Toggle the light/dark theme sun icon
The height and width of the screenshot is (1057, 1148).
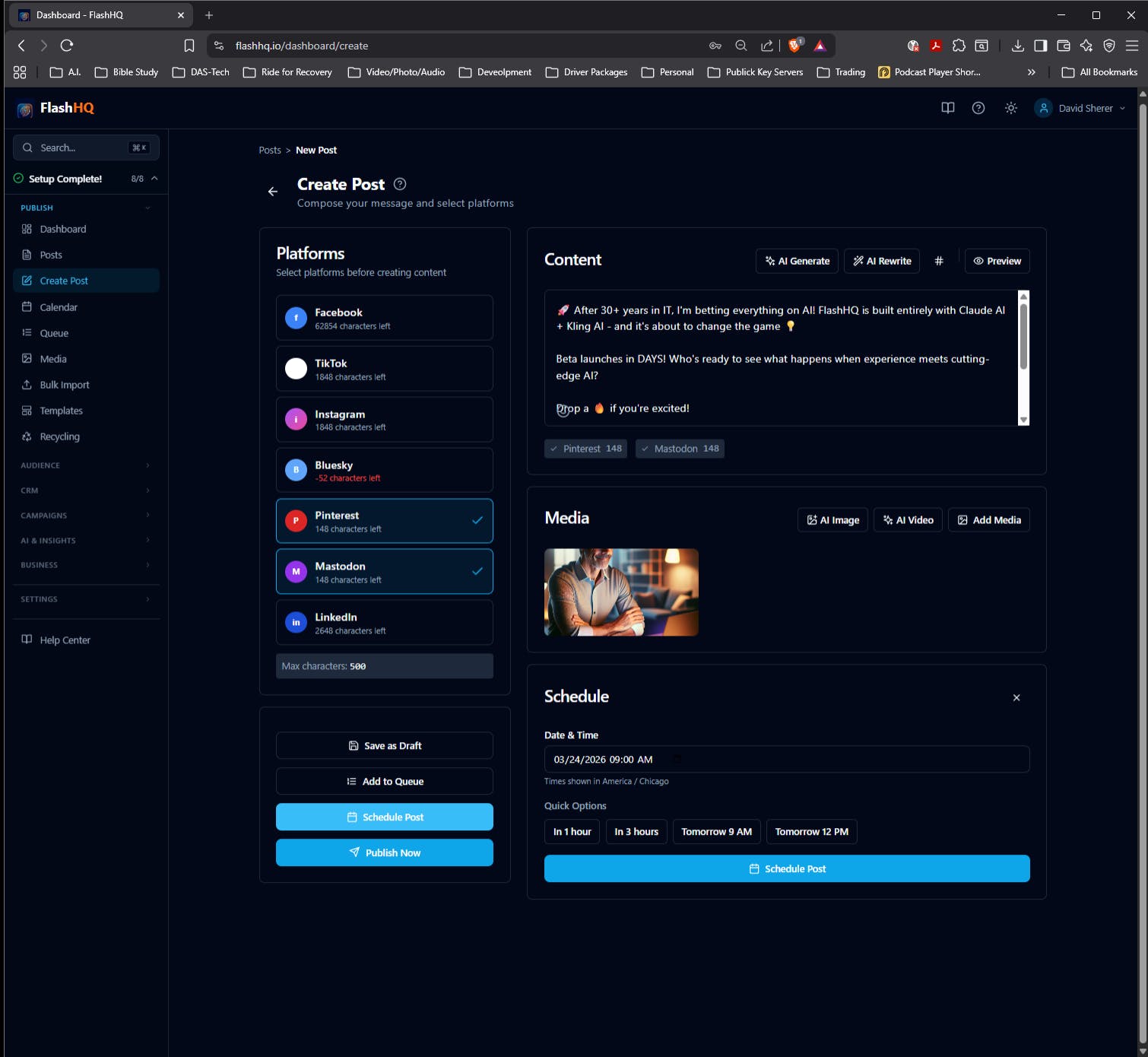[x=1010, y=108]
